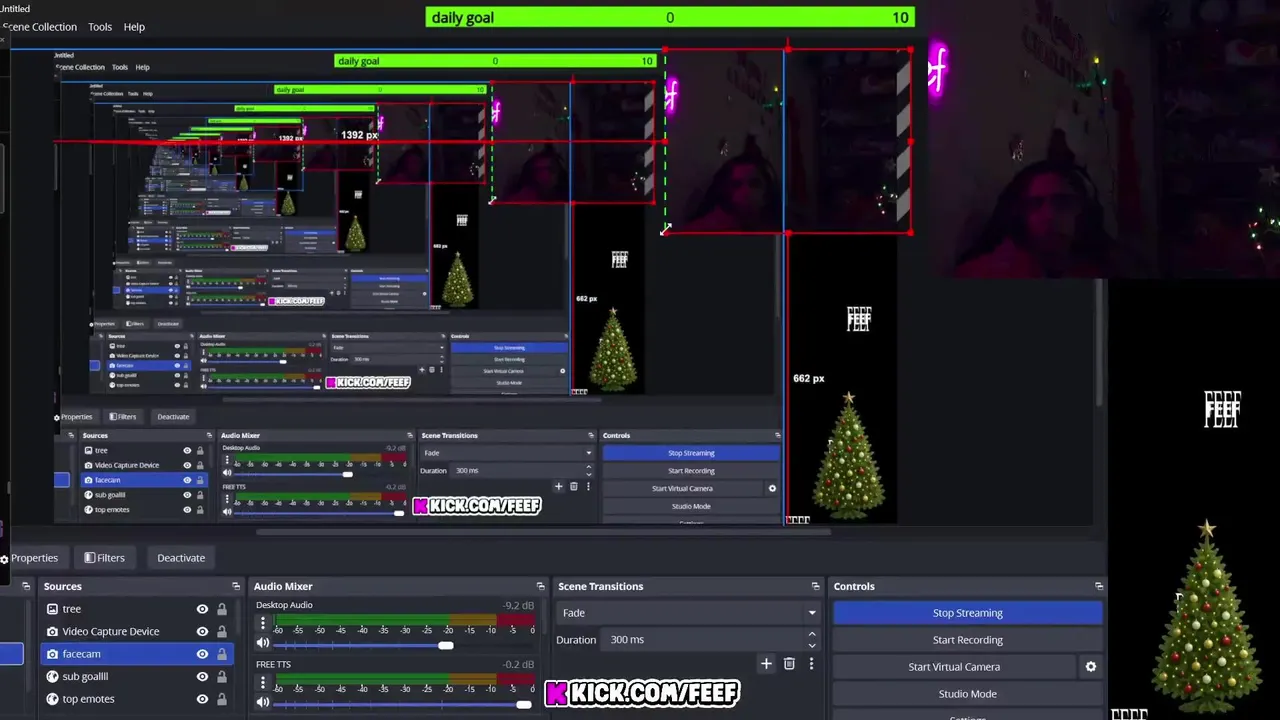1280x720 pixels.
Task: Open Desktop Audio options three-dot menu
Action: click(263, 624)
